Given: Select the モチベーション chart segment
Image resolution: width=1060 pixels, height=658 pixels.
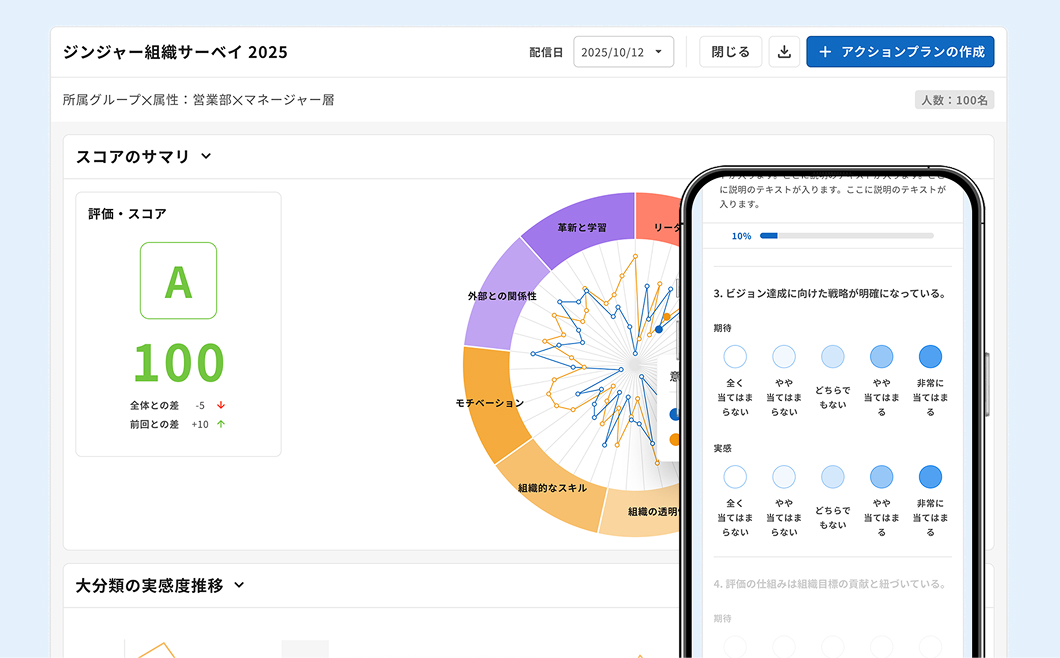Looking at the screenshot, I should [x=490, y=402].
